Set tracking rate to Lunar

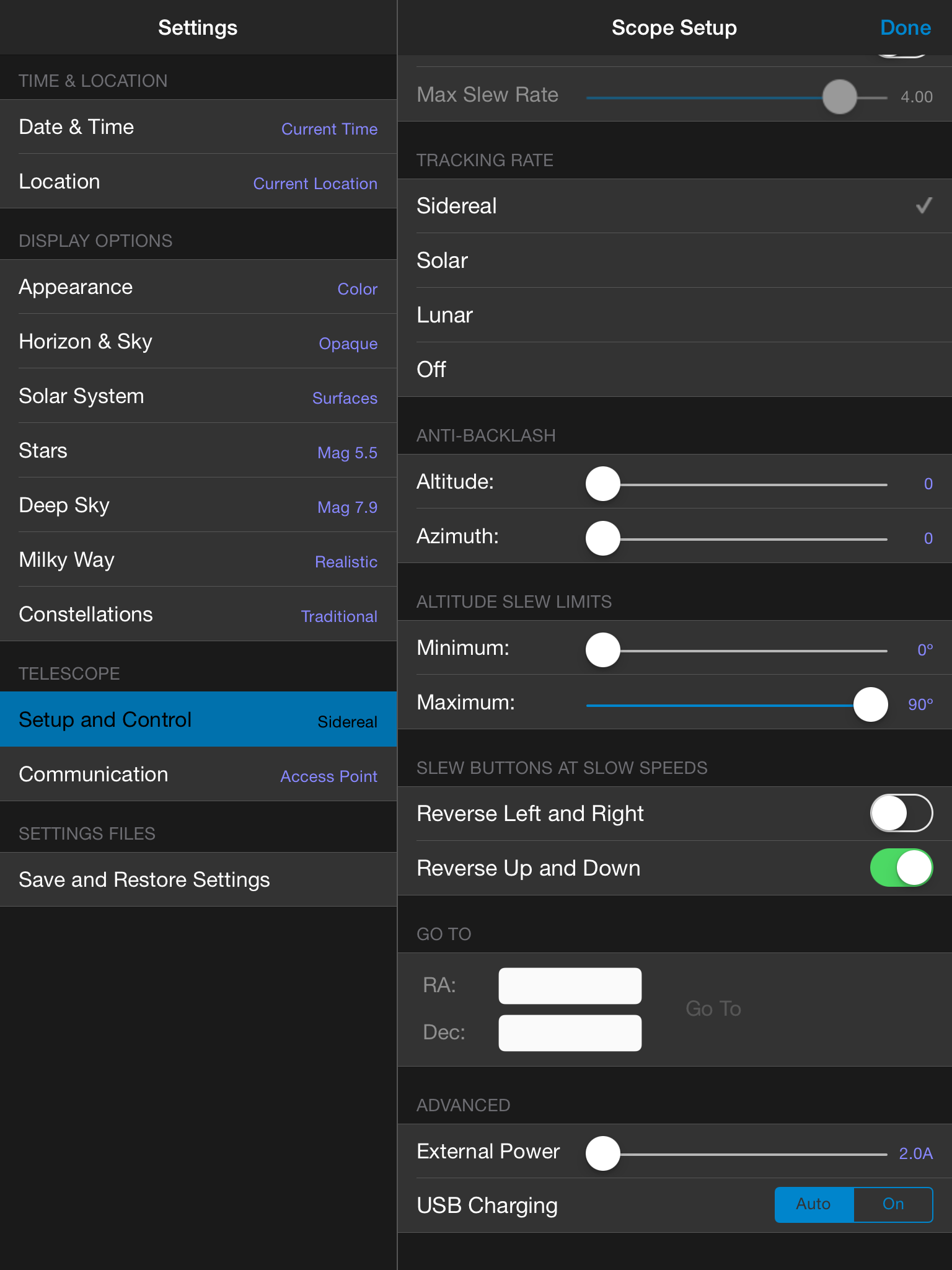(x=674, y=315)
